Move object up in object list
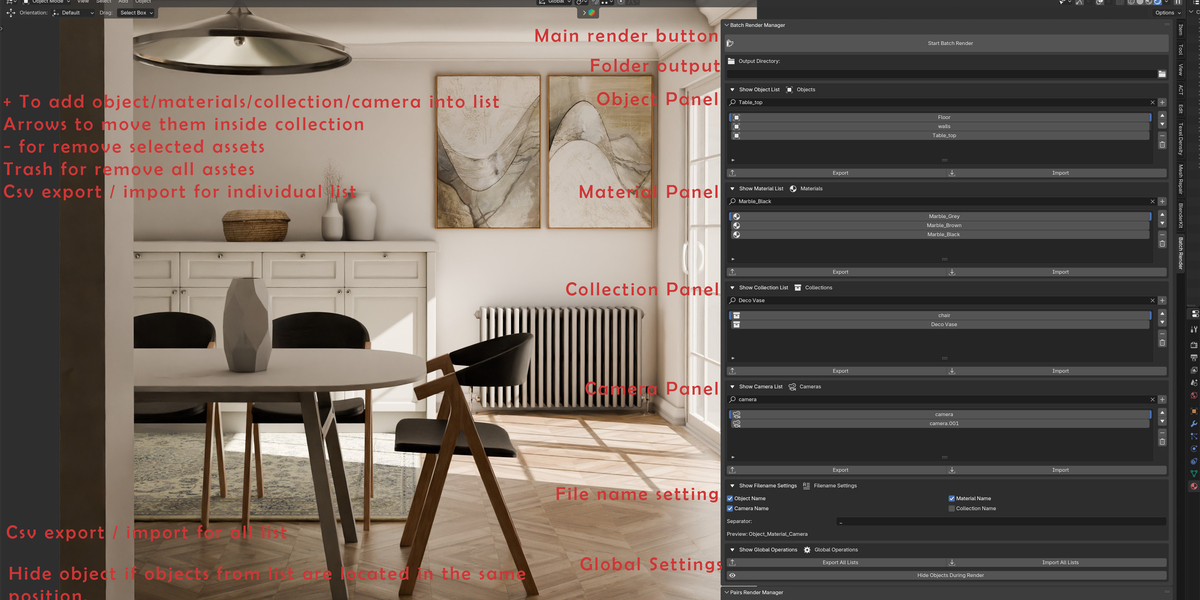1200x600 pixels. coord(1162,118)
